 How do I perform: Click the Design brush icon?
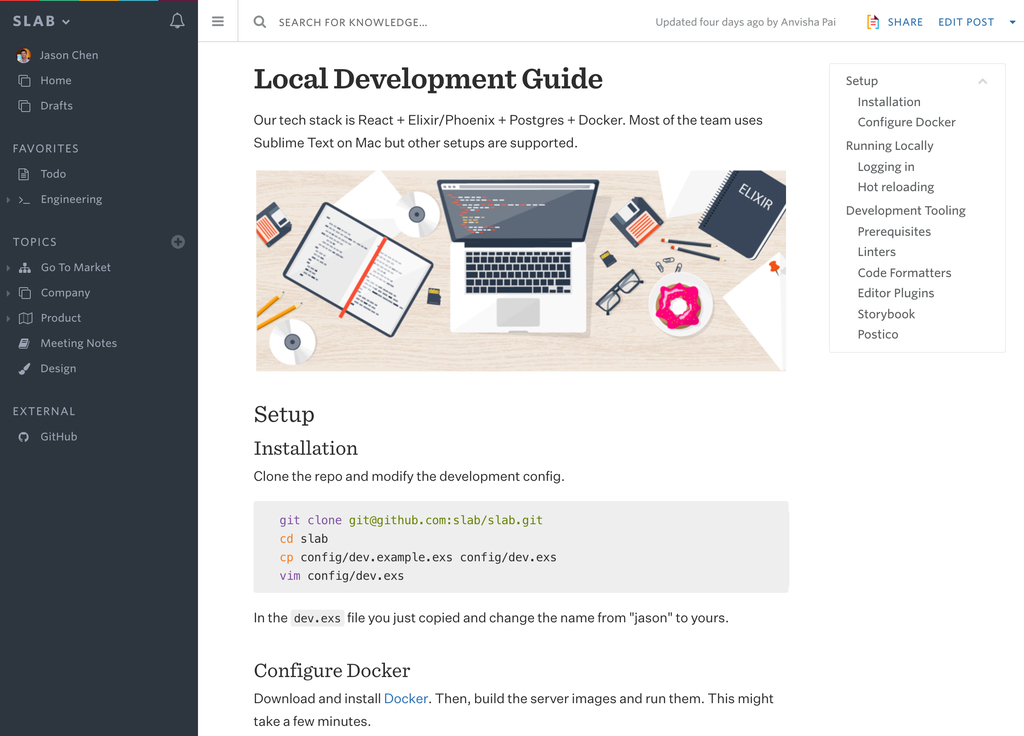point(24,369)
